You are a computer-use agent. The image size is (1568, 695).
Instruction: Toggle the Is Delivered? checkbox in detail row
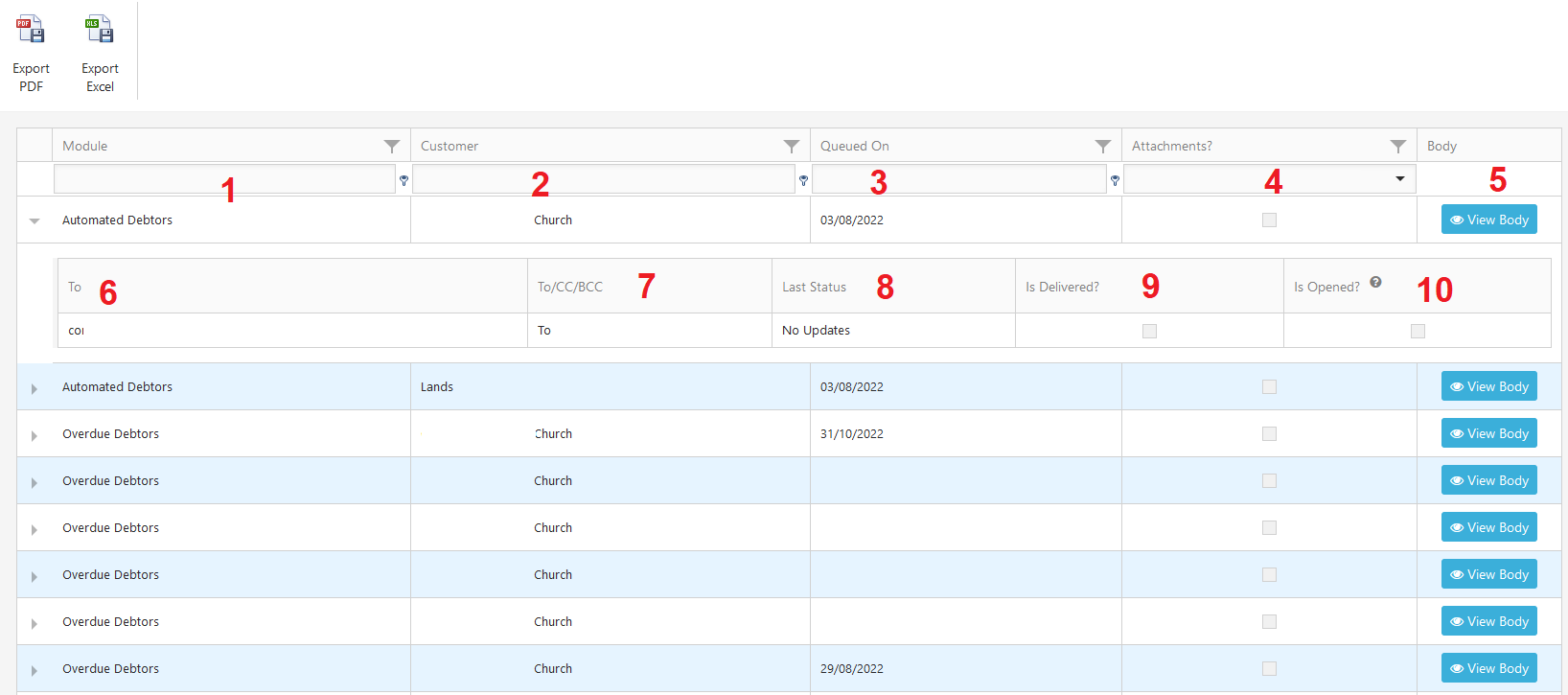coord(1149,331)
